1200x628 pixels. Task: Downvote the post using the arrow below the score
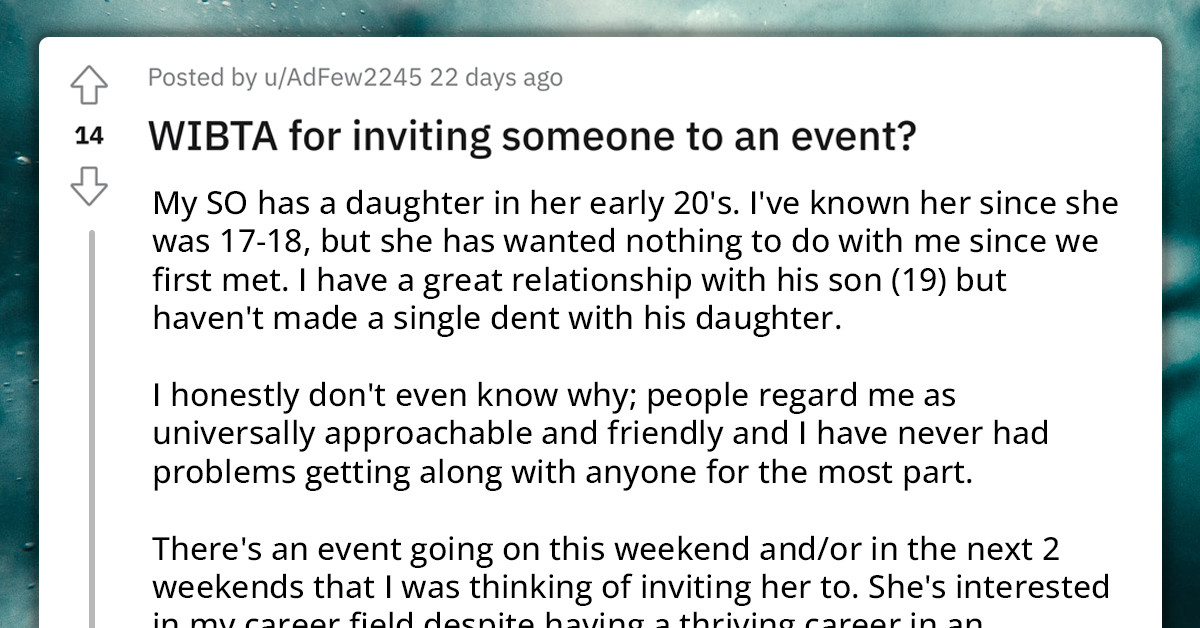(89, 184)
